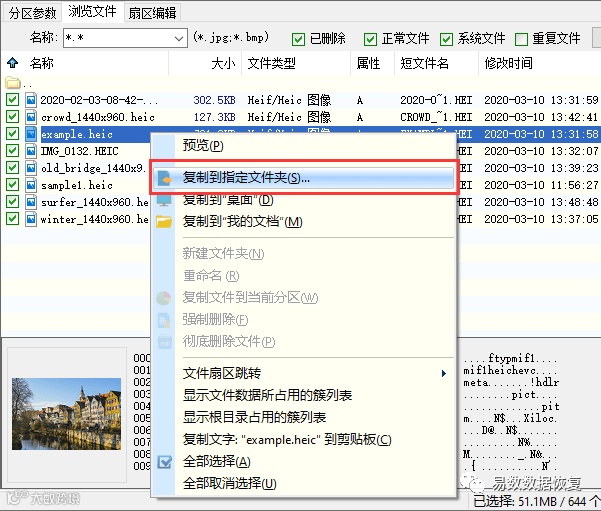
Task: Enable the 重复文件 (duplicate files) checkbox
Action: pyautogui.click(x=521, y=39)
